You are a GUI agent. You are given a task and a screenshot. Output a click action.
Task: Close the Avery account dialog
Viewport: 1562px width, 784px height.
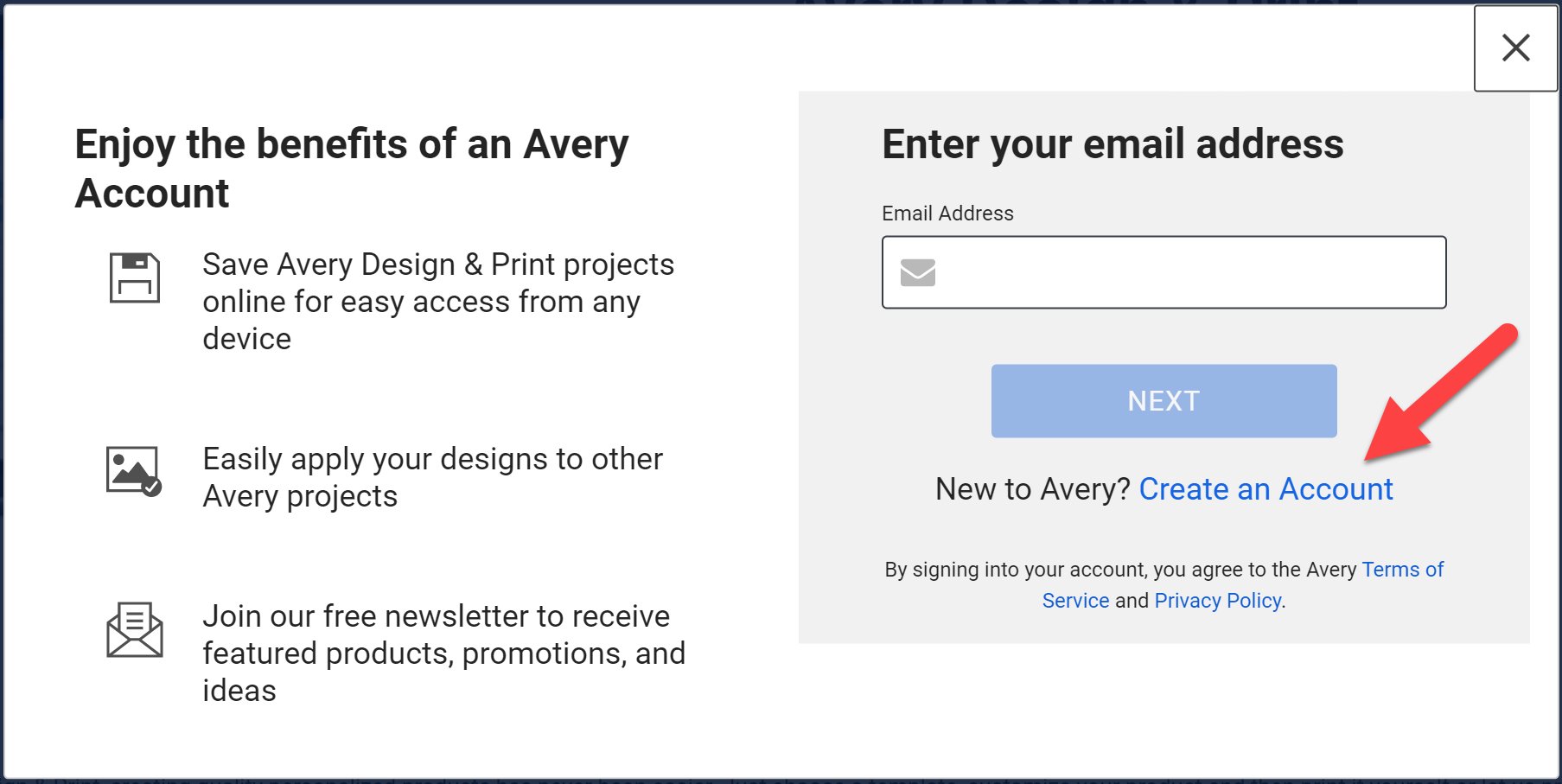point(1515,48)
